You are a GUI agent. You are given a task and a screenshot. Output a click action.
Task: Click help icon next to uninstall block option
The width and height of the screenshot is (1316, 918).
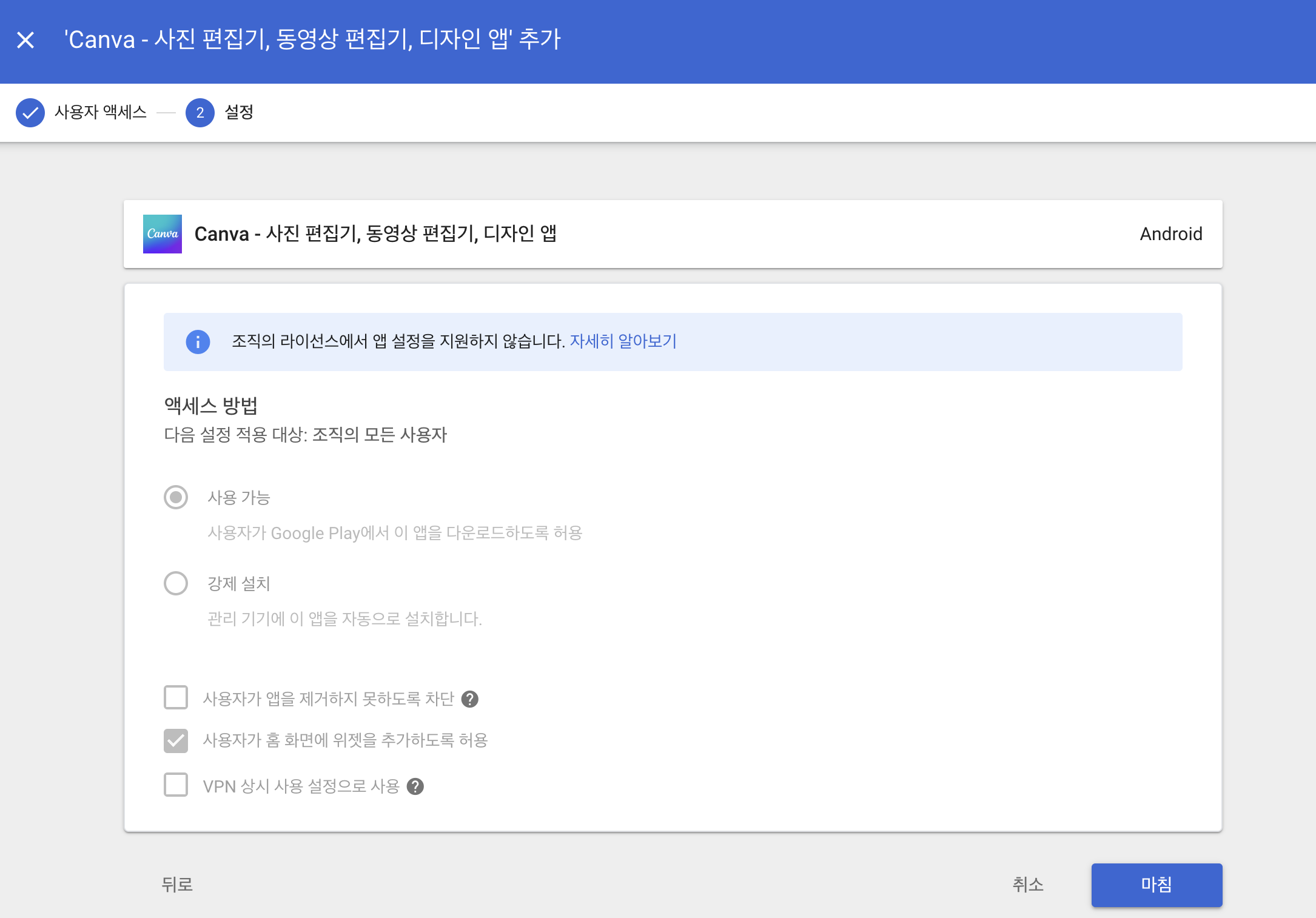[x=470, y=699]
